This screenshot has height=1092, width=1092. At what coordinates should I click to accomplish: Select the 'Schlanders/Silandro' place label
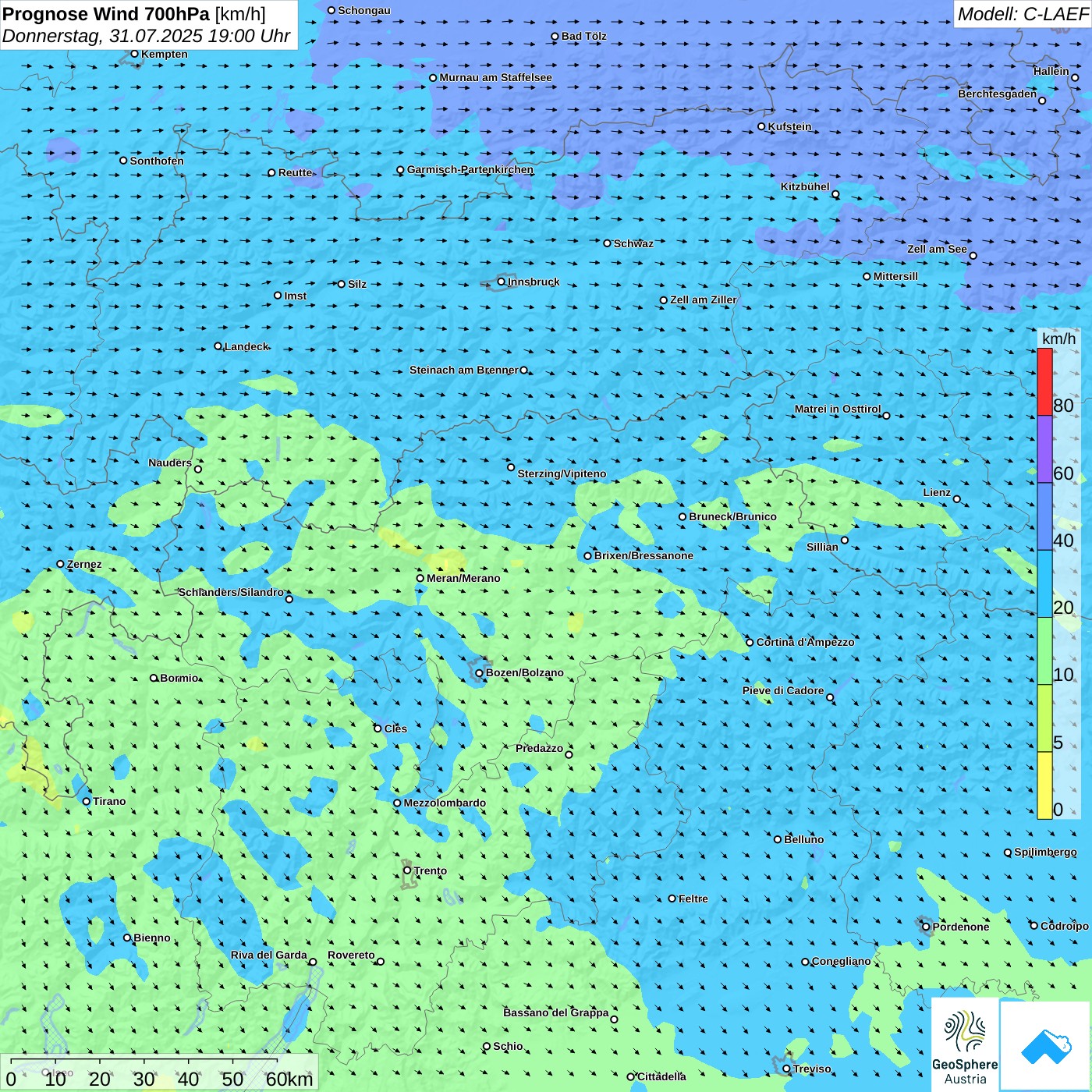pos(231,592)
